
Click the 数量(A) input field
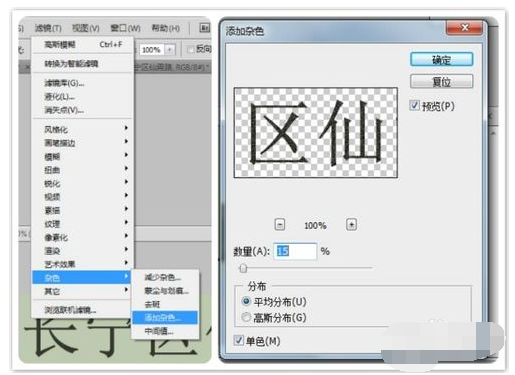(295, 251)
